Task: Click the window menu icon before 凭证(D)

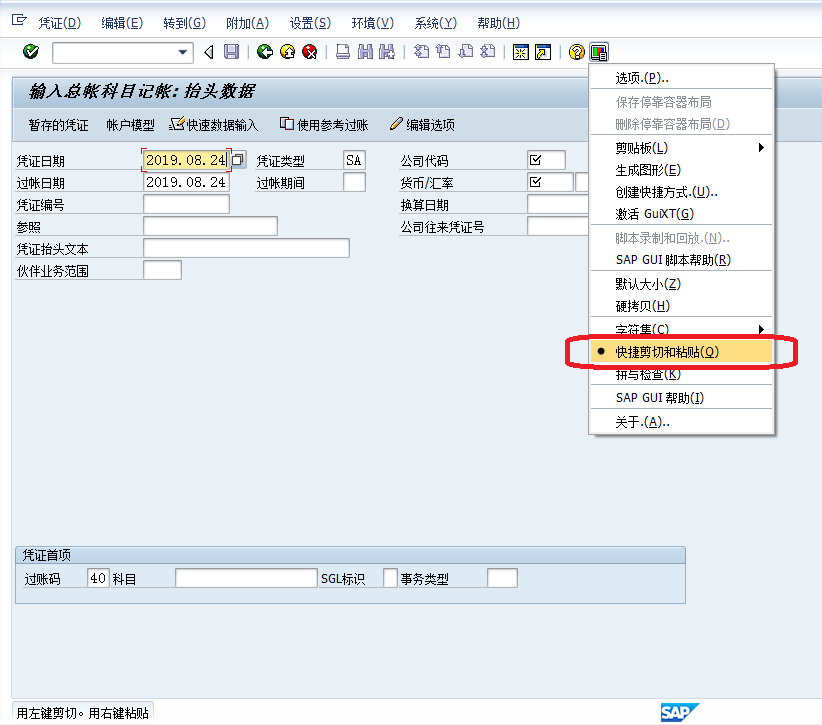Action: click(x=19, y=20)
